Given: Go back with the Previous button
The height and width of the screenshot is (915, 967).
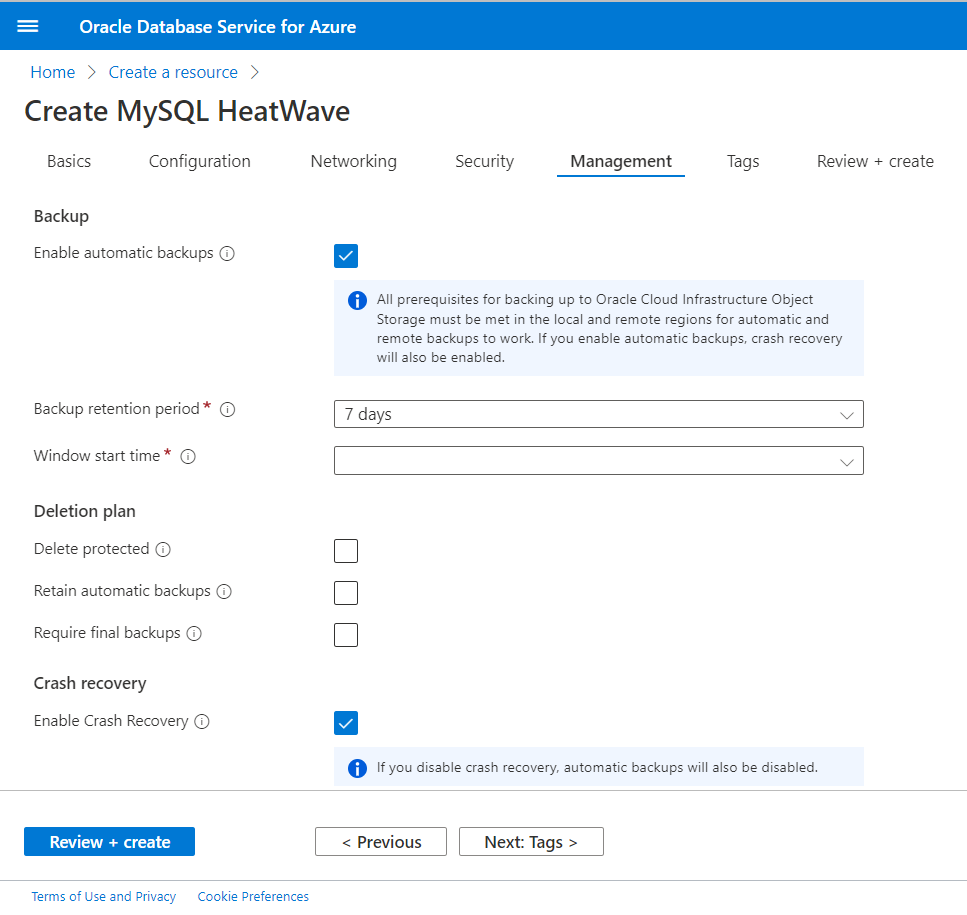Looking at the screenshot, I should (381, 842).
